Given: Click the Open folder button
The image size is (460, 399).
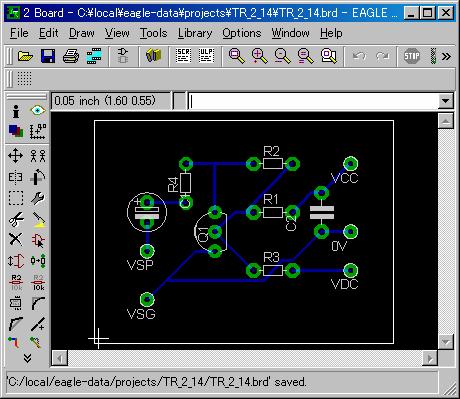Looking at the screenshot, I should click(25, 56).
